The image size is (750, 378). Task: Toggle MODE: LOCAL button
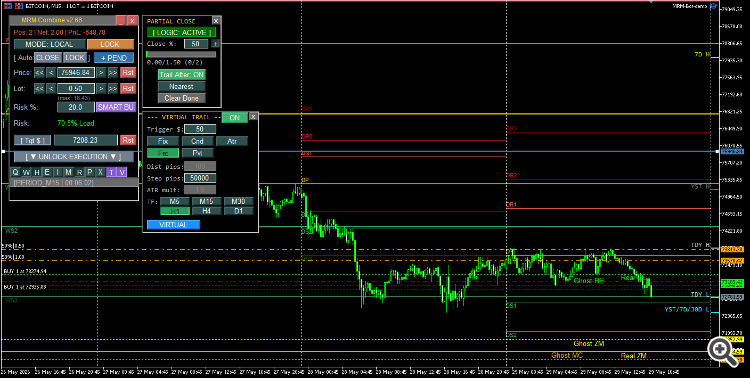(49, 44)
